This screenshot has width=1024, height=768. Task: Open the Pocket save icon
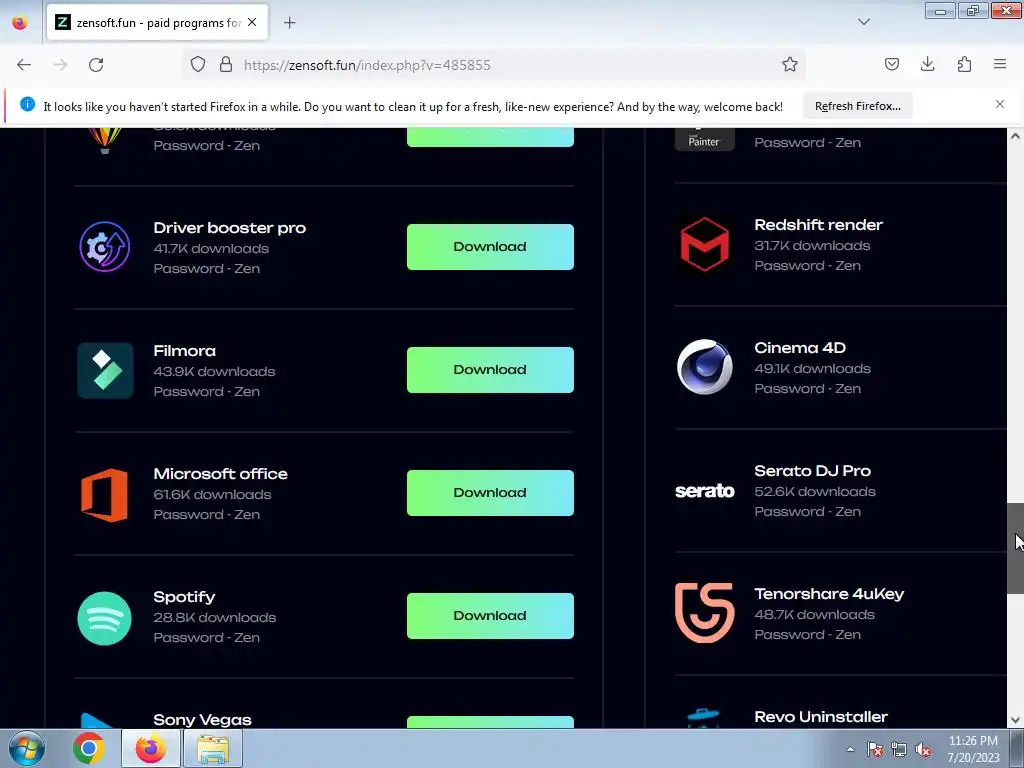click(x=891, y=64)
